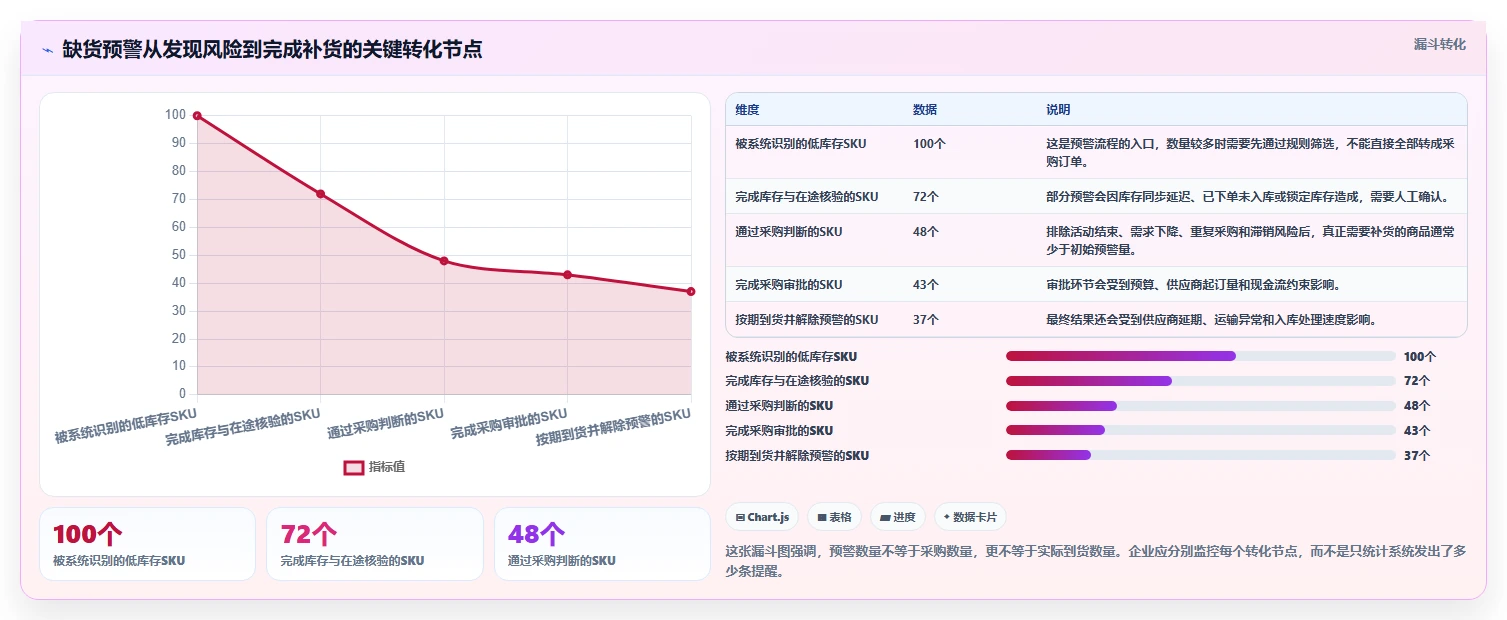The height and width of the screenshot is (620, 1507).
Task: Click the progress bar for 通过采购判断的SKU
Action: tap(1201, 406)
